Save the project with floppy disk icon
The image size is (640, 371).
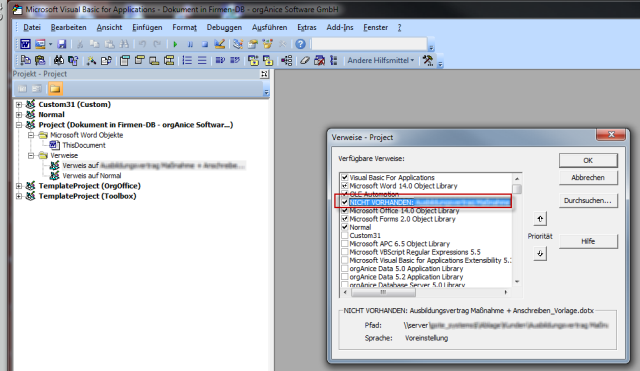point(62,44)
